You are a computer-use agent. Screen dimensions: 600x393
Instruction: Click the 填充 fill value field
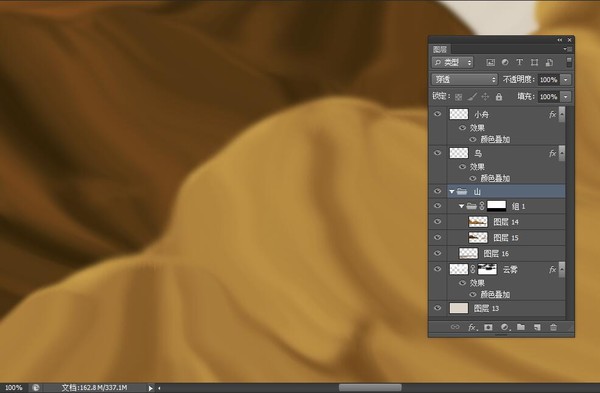[549, 97]
